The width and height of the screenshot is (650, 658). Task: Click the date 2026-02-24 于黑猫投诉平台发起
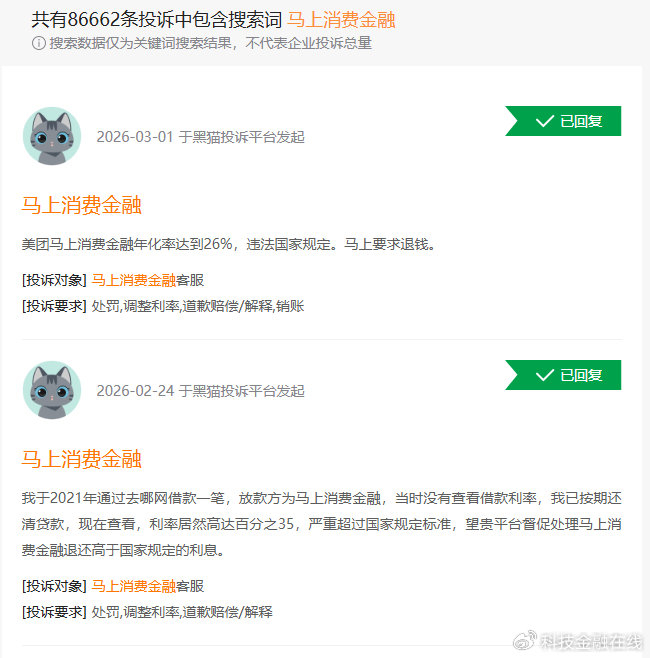pos(201,391)
